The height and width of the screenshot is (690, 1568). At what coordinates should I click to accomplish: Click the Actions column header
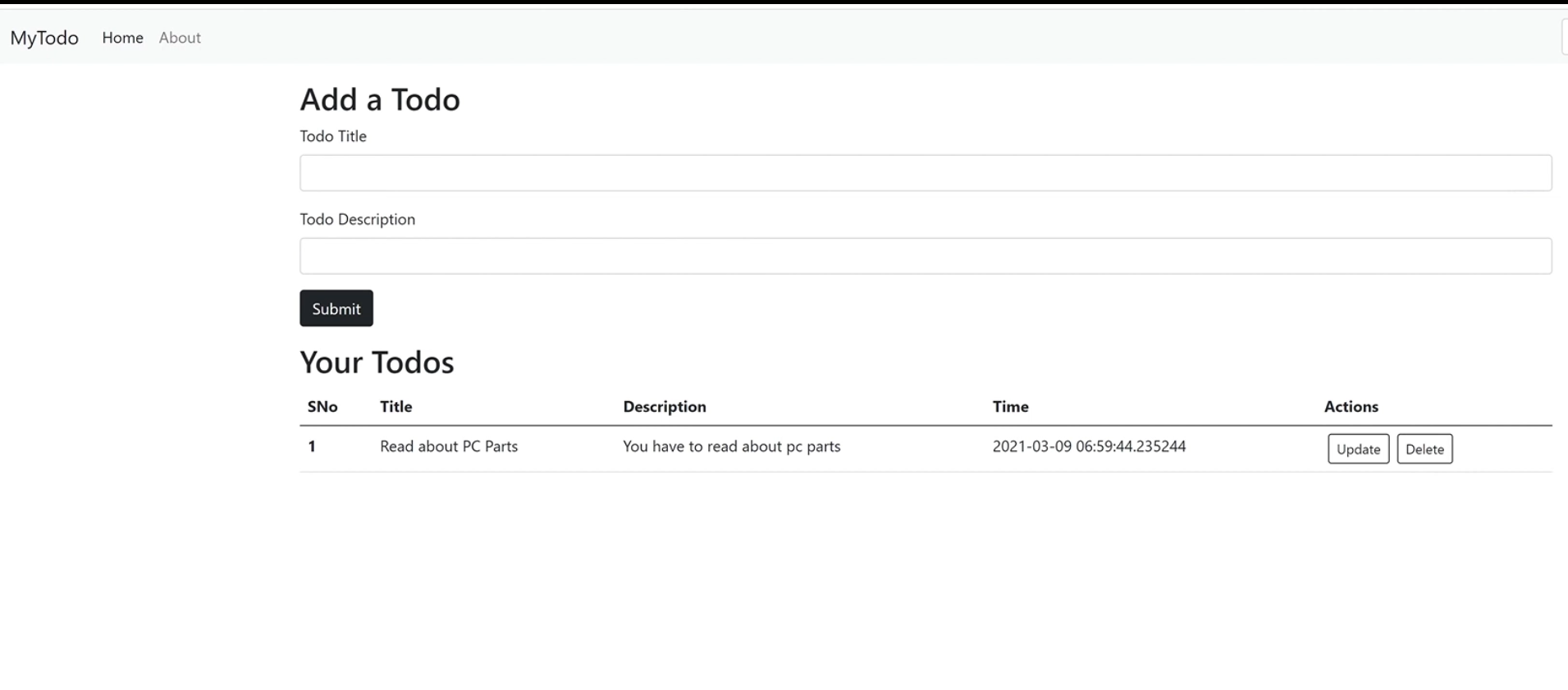(x=1351, y=407)
